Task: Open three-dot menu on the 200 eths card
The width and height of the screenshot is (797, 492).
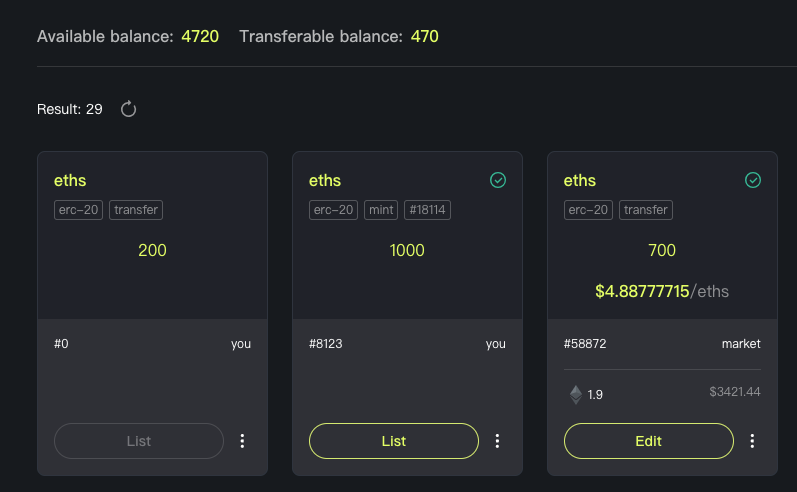Action: 242,441
